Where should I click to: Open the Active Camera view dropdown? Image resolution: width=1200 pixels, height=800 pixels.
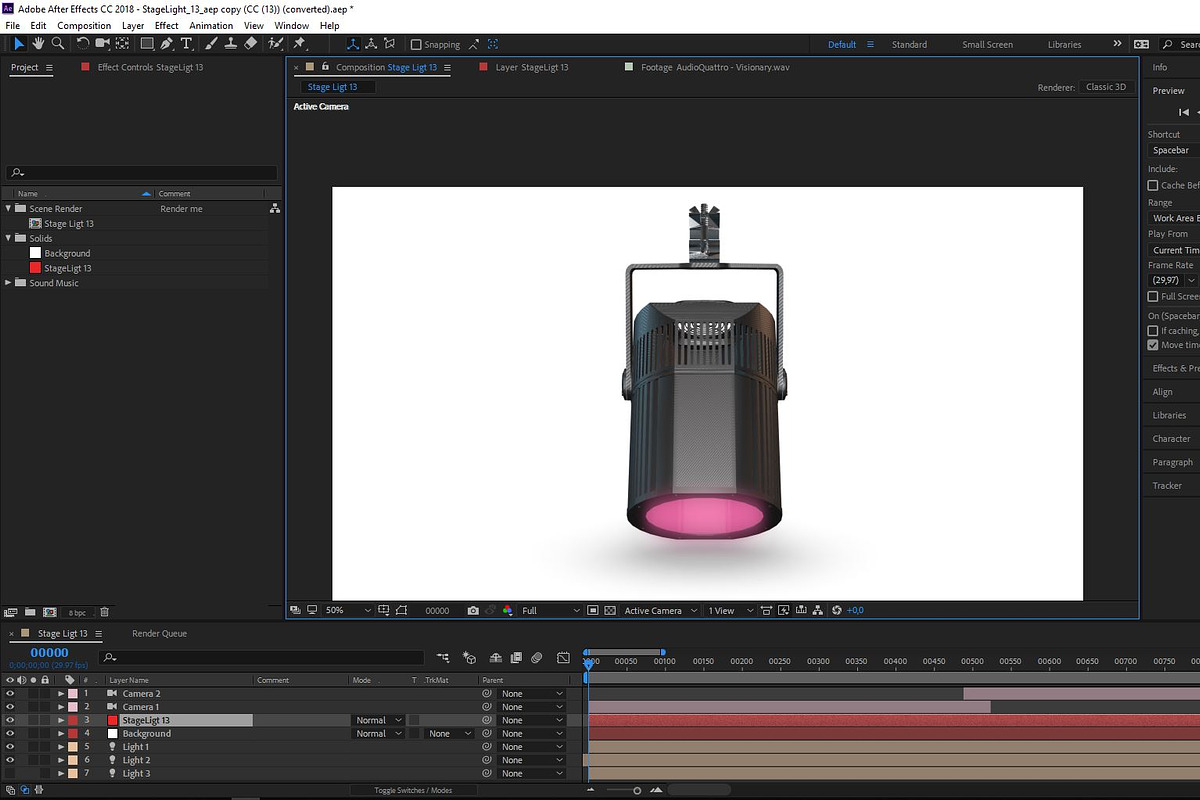pos(659,610)
